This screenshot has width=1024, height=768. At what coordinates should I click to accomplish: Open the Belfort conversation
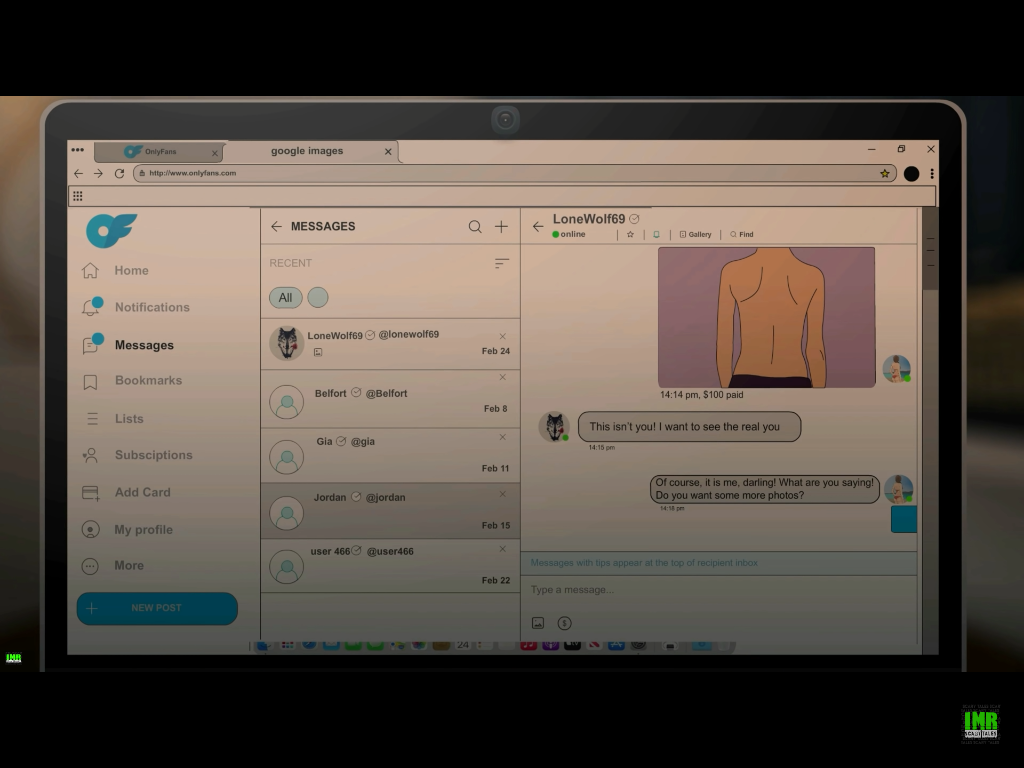click(391, 399)
